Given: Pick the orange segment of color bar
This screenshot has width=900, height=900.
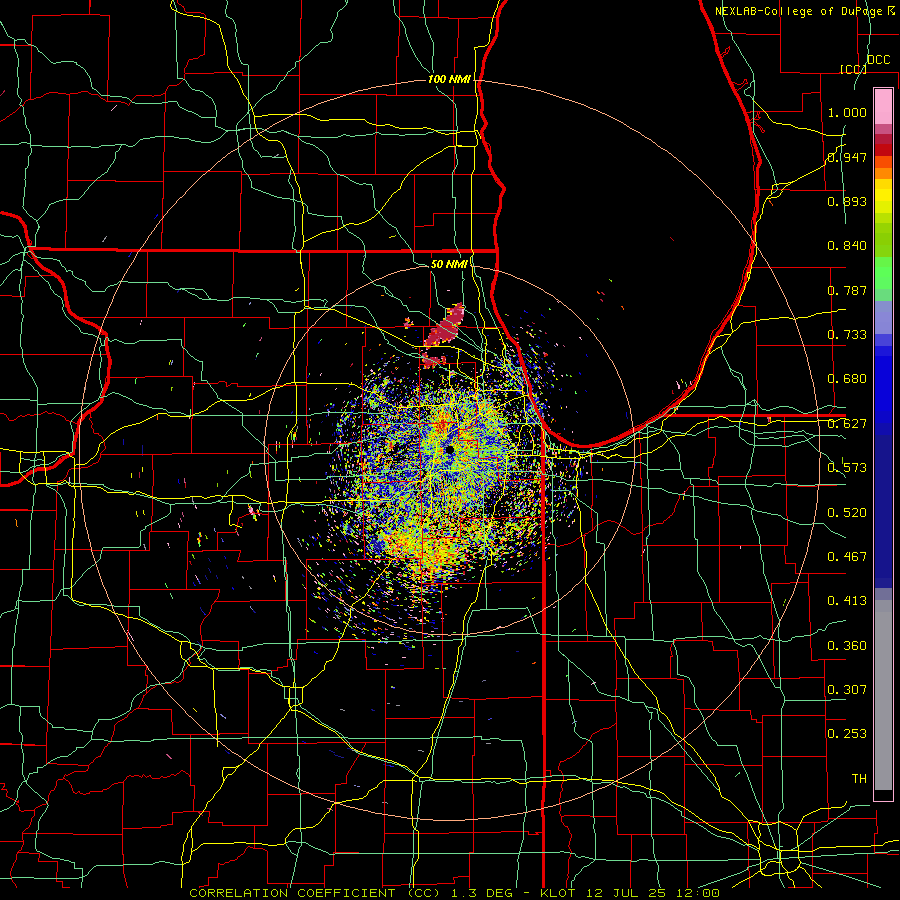Looking at the screenshot, I should [883, 173].
